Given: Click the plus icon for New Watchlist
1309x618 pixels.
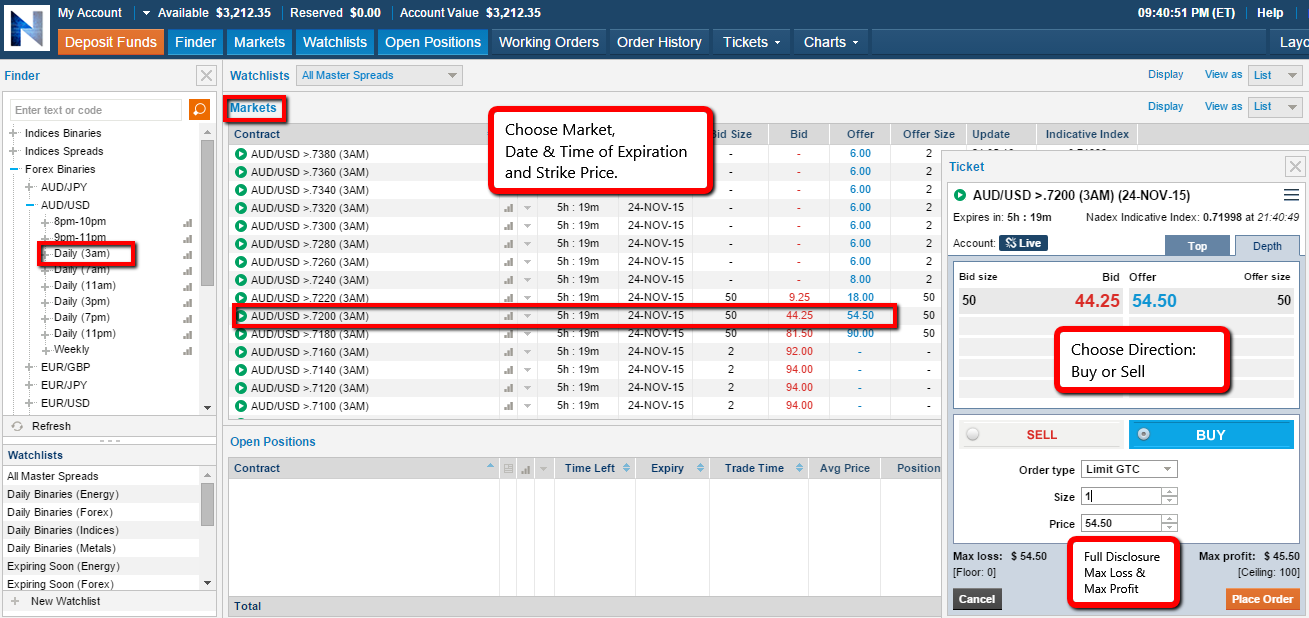Looking at the screenshot, I should 14,601.
